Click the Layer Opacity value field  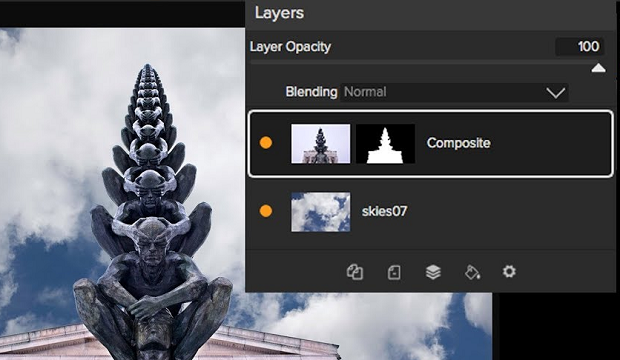[x=580, y=47]
